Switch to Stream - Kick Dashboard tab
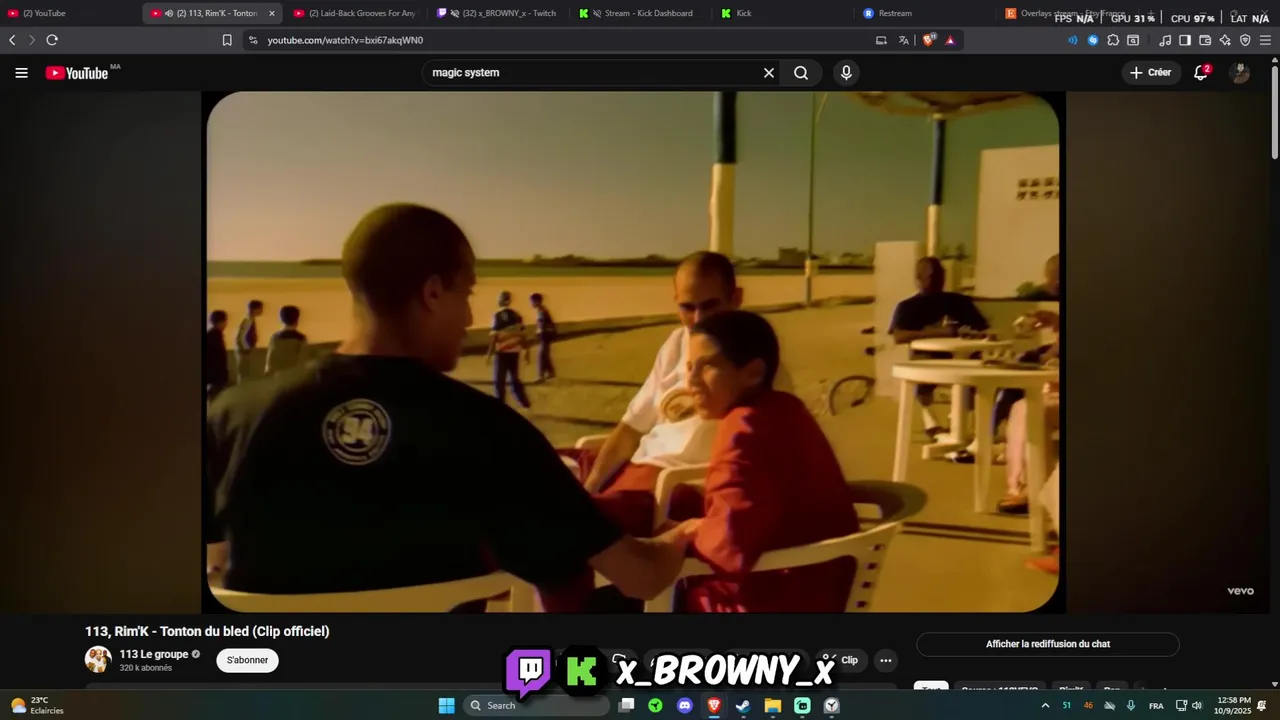1280x720 pixels. point(640,13)
